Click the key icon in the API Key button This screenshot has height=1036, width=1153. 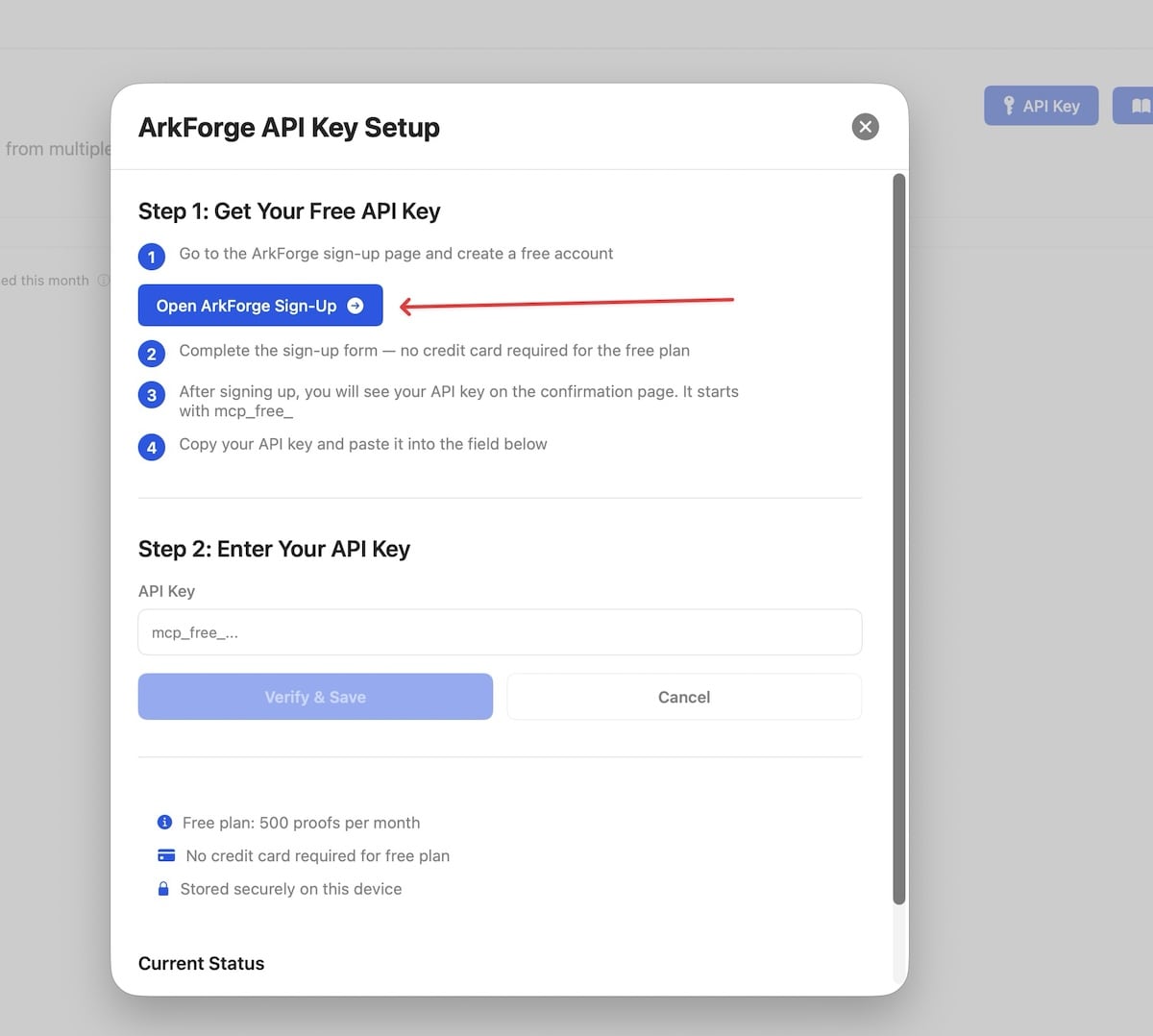(x=1010, y=105)
